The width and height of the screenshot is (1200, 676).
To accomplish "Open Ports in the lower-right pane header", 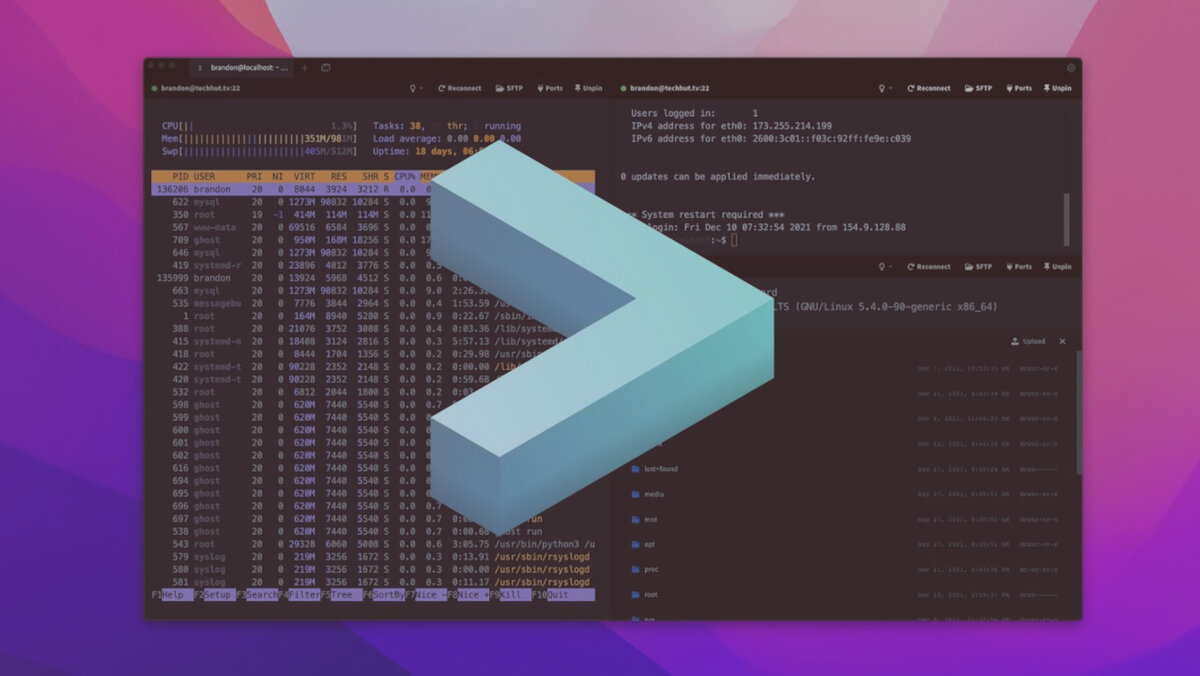I will click(1019, 267).
